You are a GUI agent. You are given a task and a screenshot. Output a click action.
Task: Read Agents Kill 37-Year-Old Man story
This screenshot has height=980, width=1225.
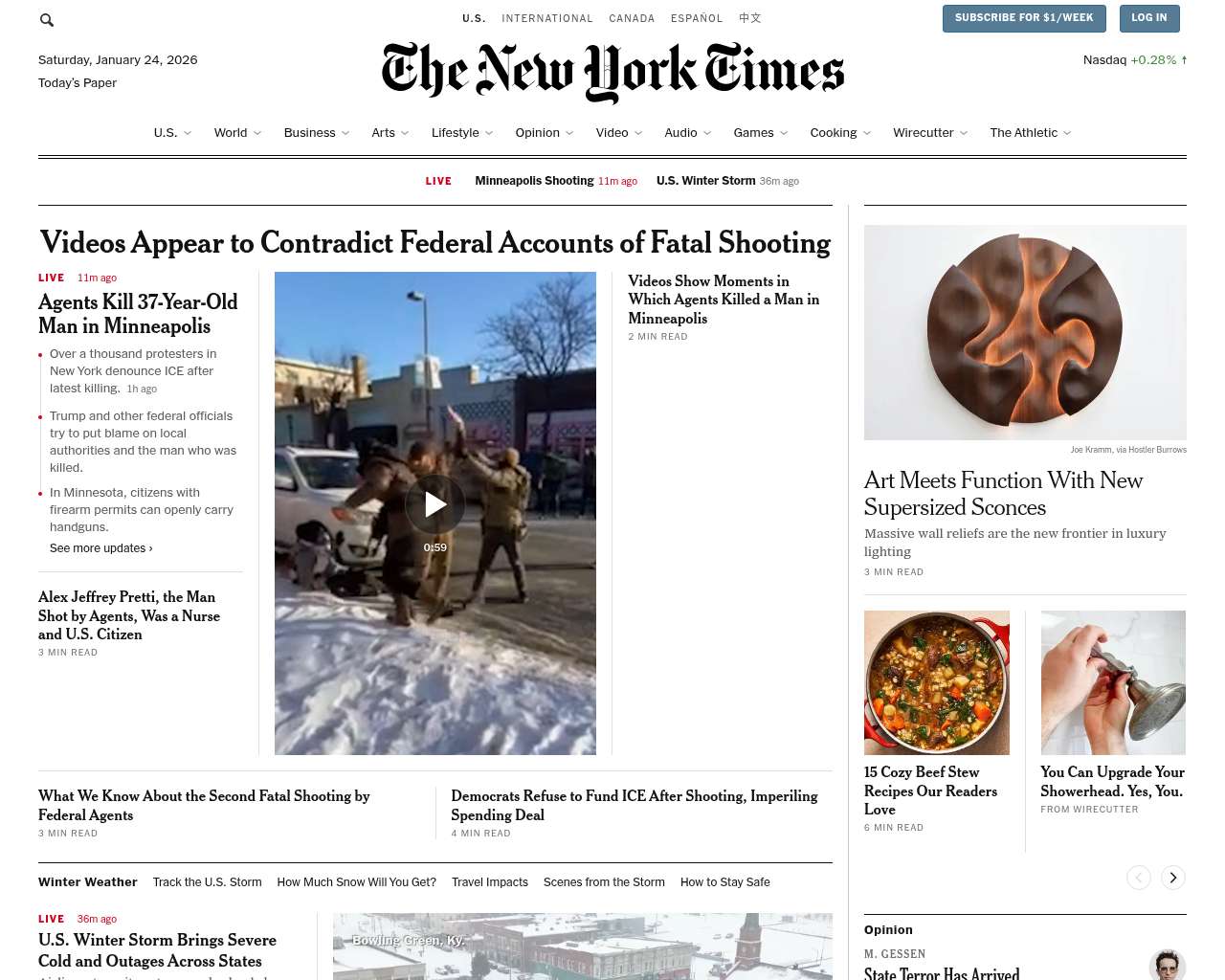point(138,314)
